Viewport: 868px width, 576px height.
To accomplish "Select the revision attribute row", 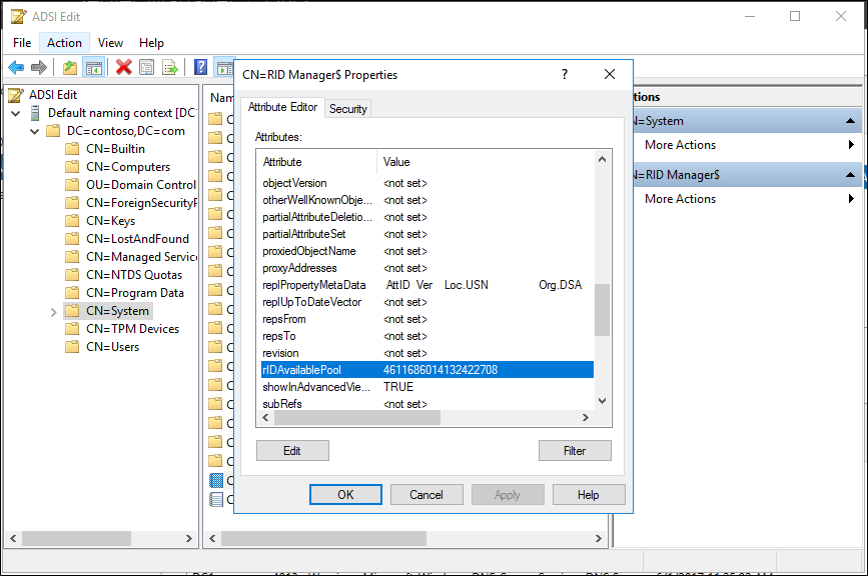I will point(427,353).
